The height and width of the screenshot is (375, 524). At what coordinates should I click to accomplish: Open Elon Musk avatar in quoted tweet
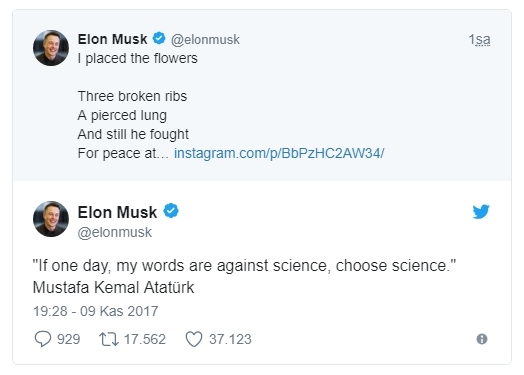[51, 48]
